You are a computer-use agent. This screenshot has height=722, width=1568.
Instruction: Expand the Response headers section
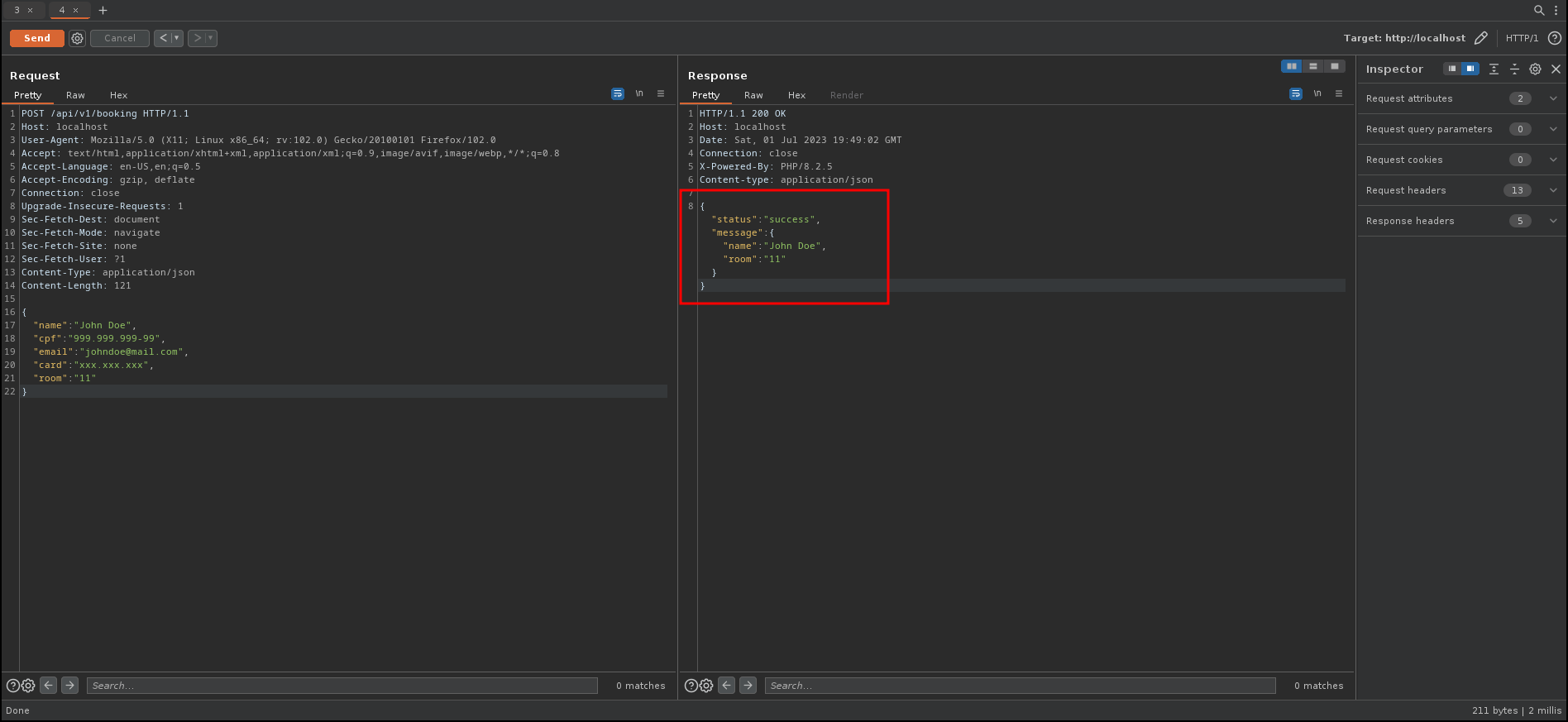[1552, 221]
